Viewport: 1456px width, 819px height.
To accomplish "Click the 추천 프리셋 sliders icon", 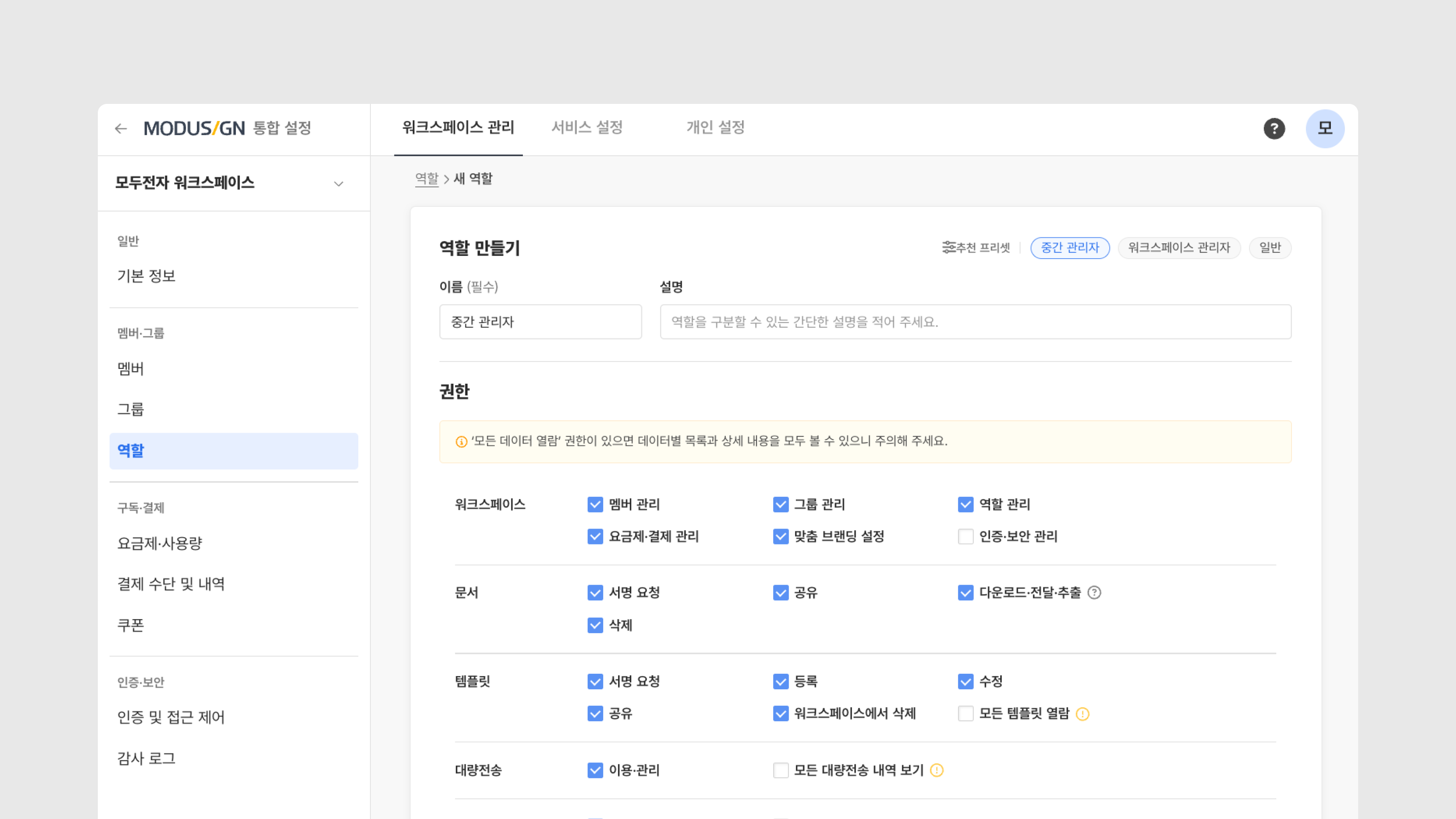I will pyautogui.click(x=948, y=248).
